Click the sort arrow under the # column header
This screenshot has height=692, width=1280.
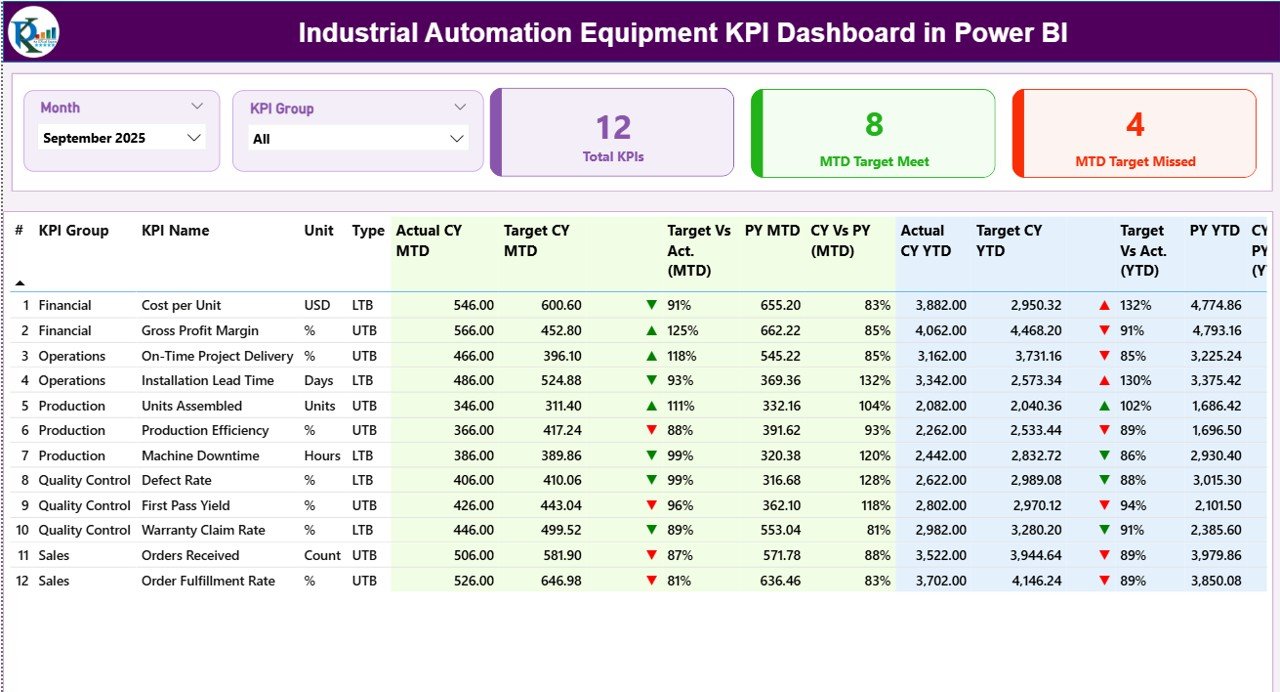(18, 281)
